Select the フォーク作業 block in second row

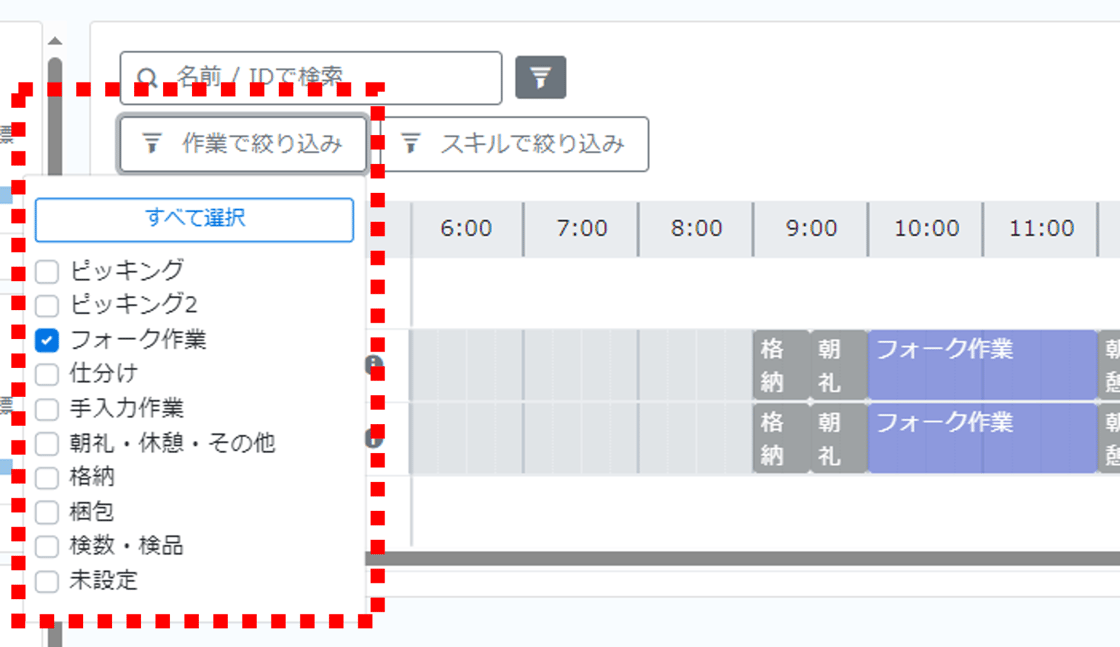[x=982, y=438]
